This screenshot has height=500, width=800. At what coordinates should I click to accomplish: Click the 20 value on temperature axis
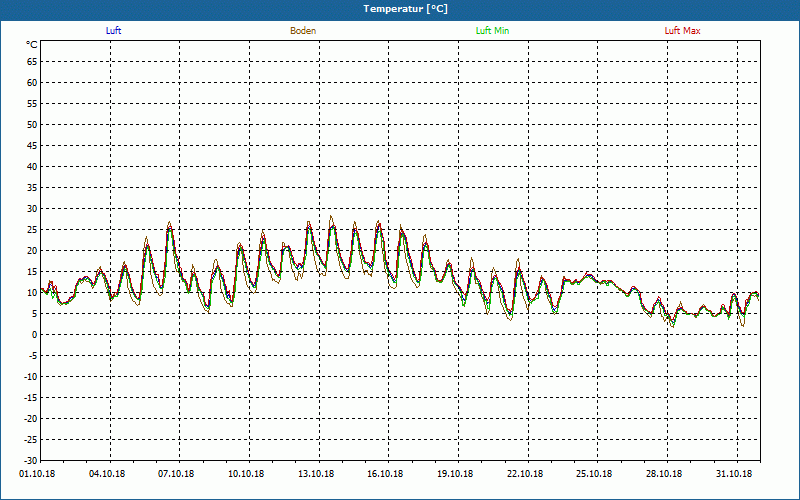pos(32,251)
